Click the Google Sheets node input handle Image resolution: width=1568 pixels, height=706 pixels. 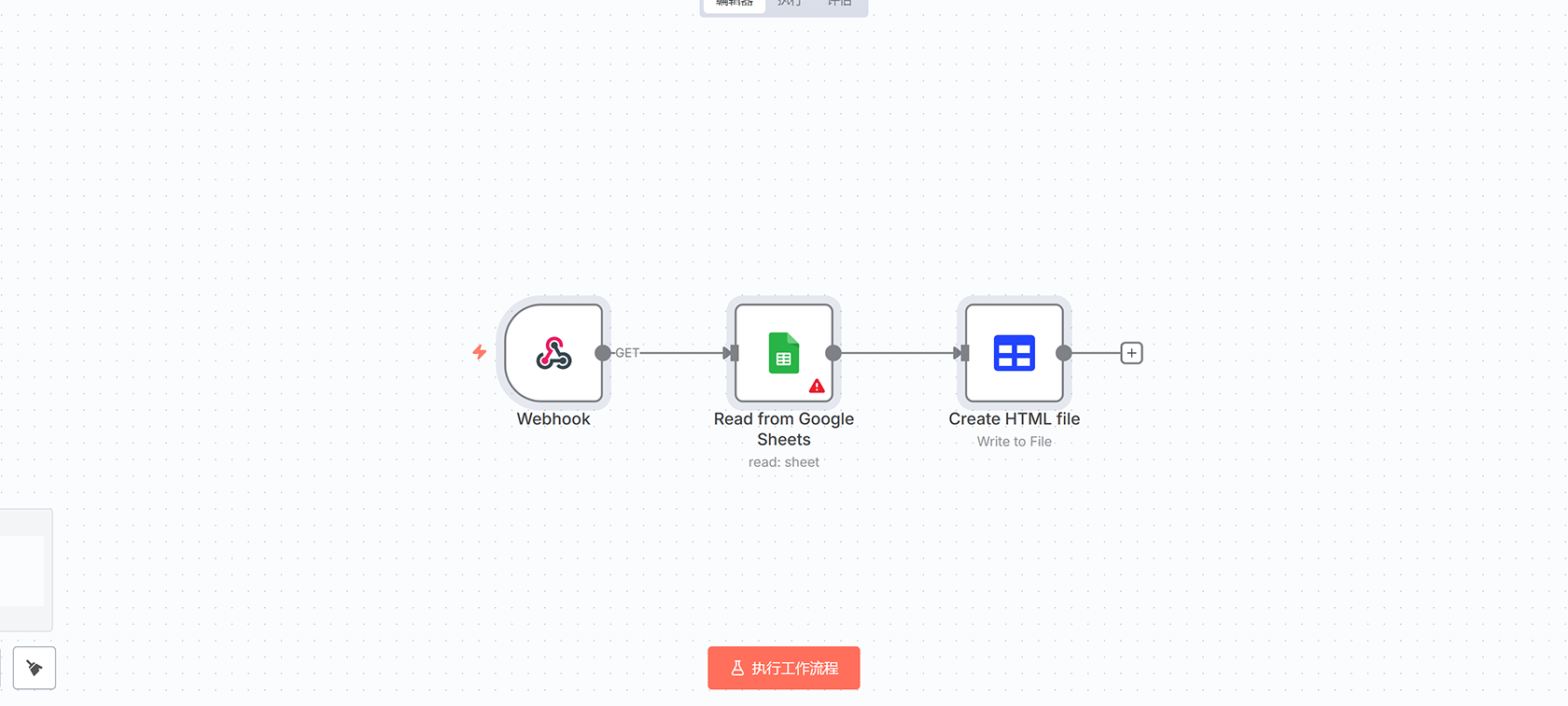click(x=734, y=353)
